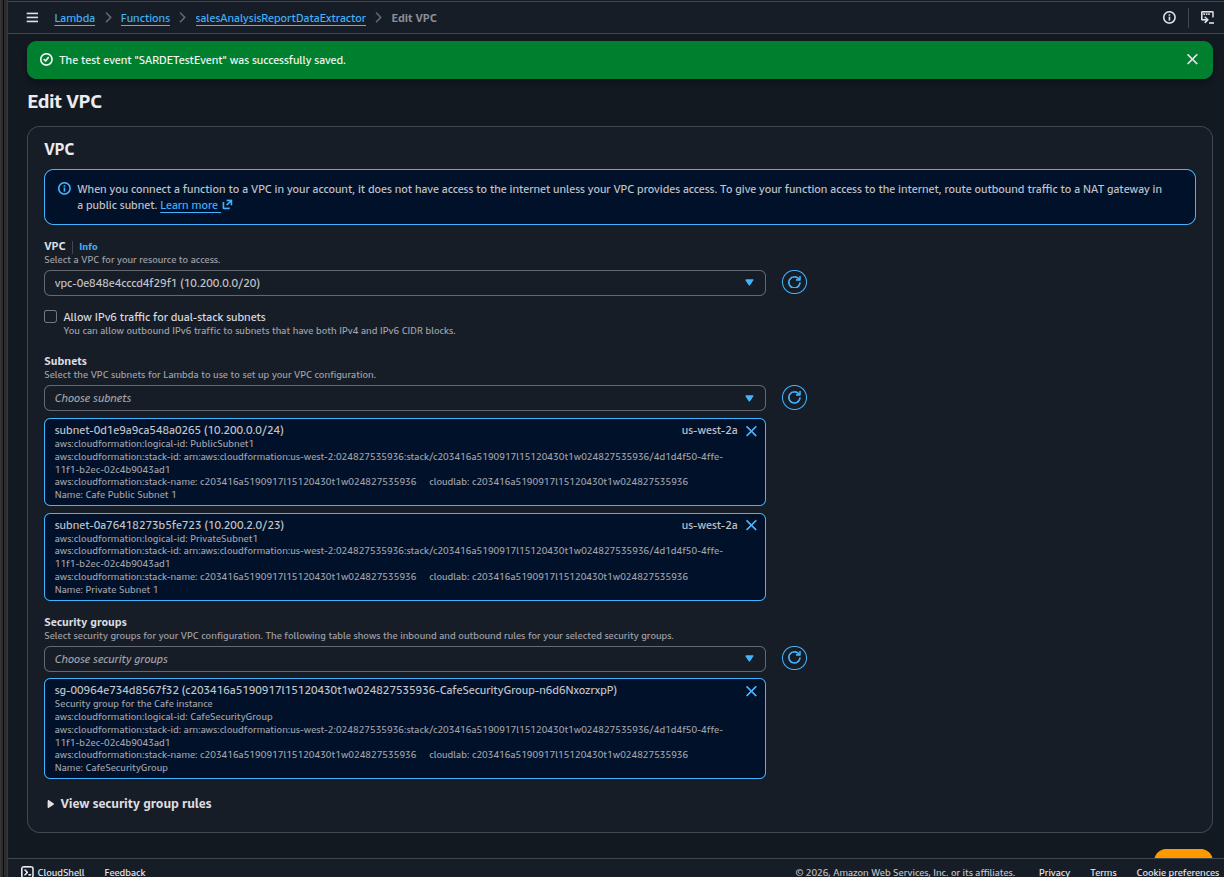Go to Lambda breadcrumb
This screenshot has height=877, width=1224.
74,18
